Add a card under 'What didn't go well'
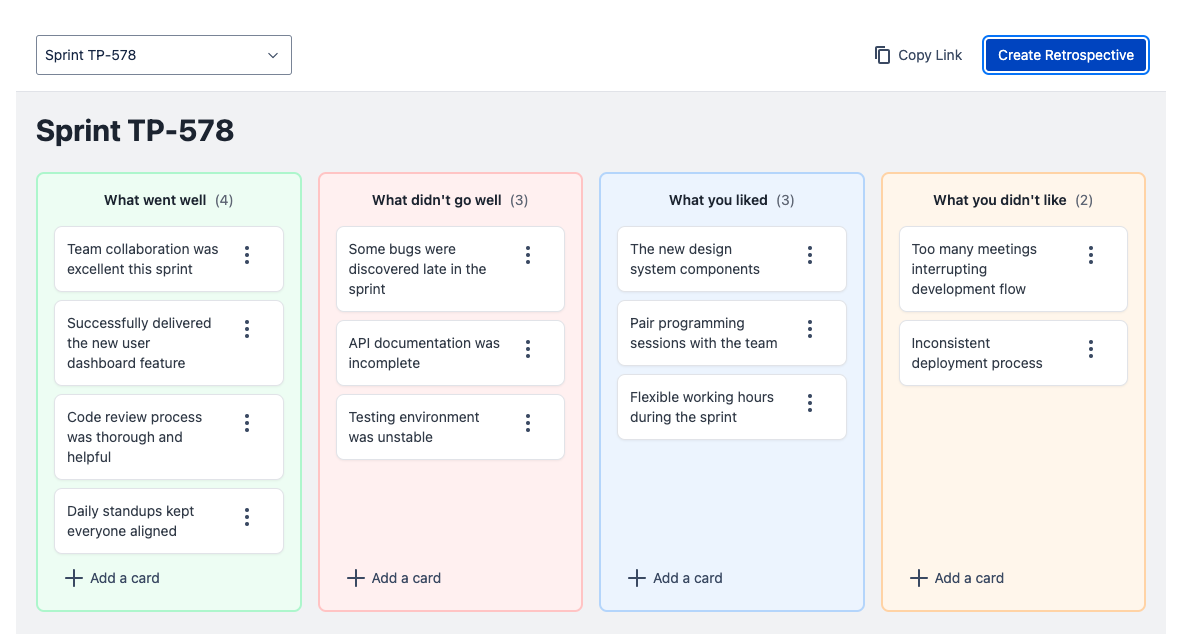 [395, 578]
